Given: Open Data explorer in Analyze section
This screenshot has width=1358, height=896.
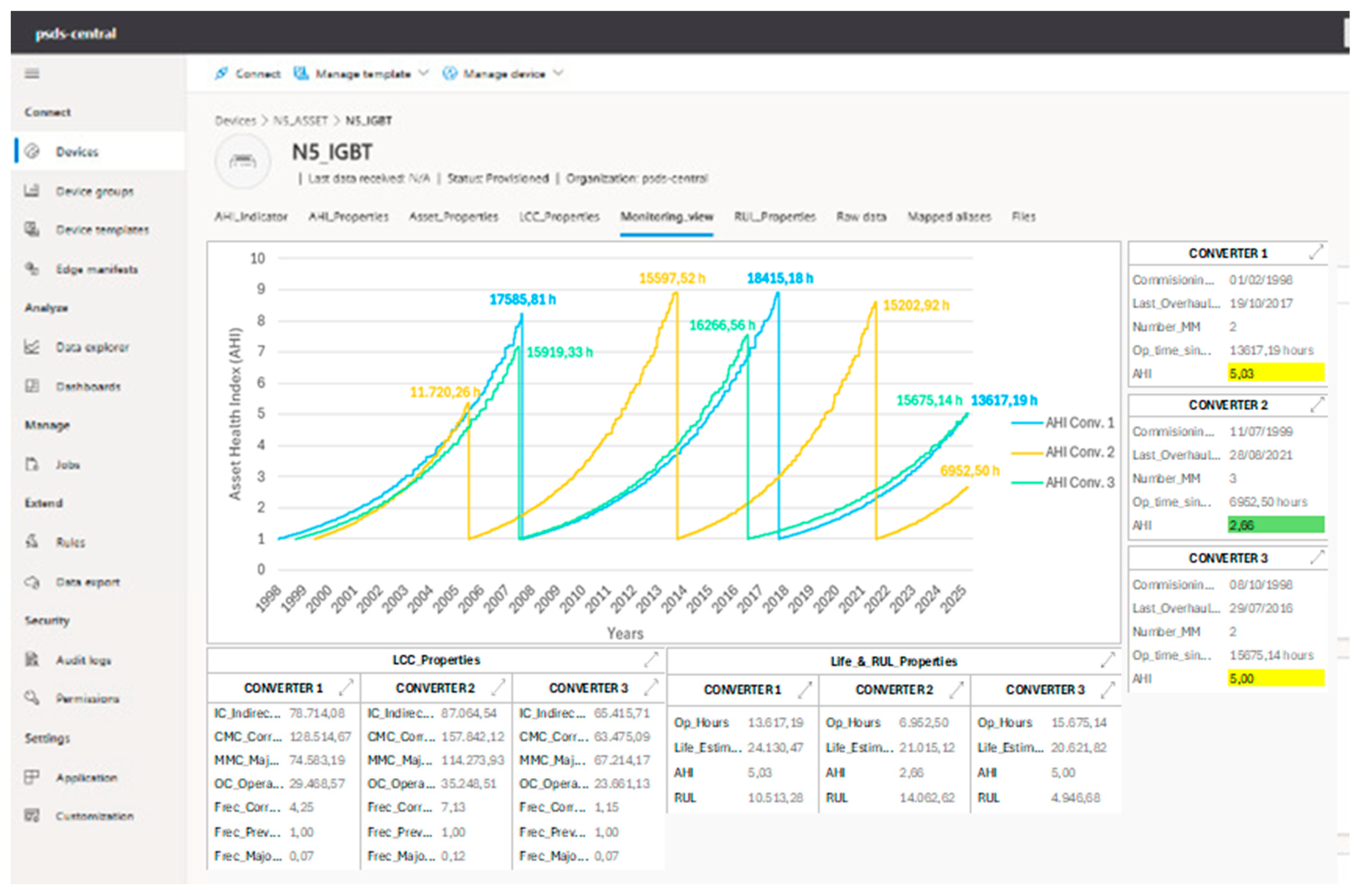Looking at the screenshot, I should point(92,347).
